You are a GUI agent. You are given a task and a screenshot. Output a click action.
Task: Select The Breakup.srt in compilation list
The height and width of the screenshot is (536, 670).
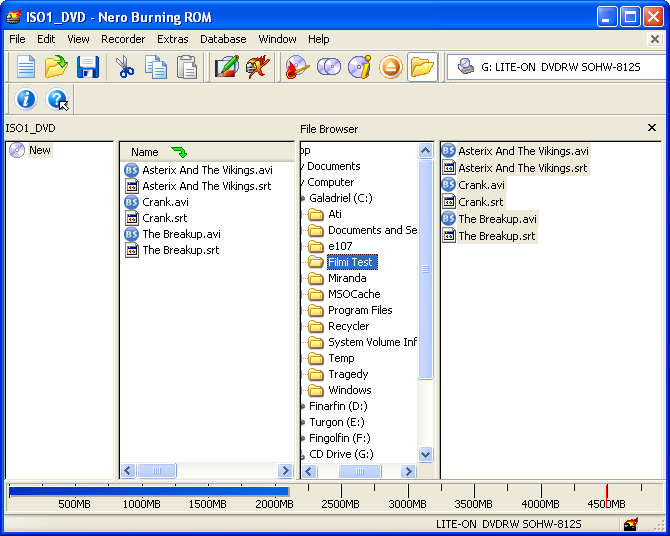click(x=172, y=250)
